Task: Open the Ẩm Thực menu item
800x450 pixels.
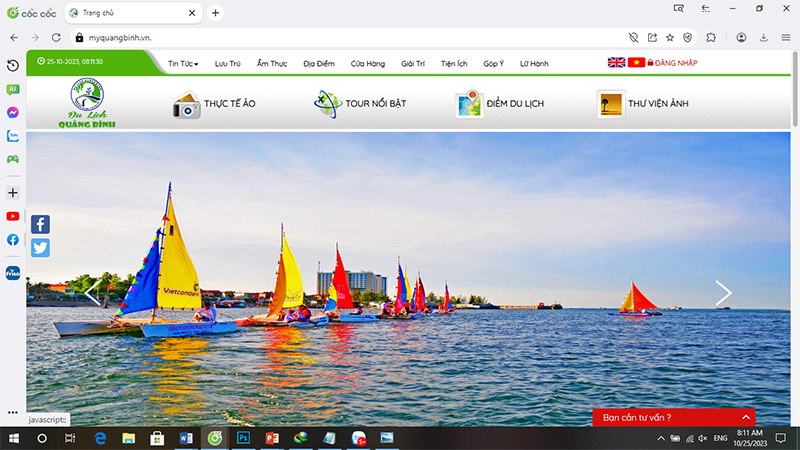Action: click(x=272, y=64)
